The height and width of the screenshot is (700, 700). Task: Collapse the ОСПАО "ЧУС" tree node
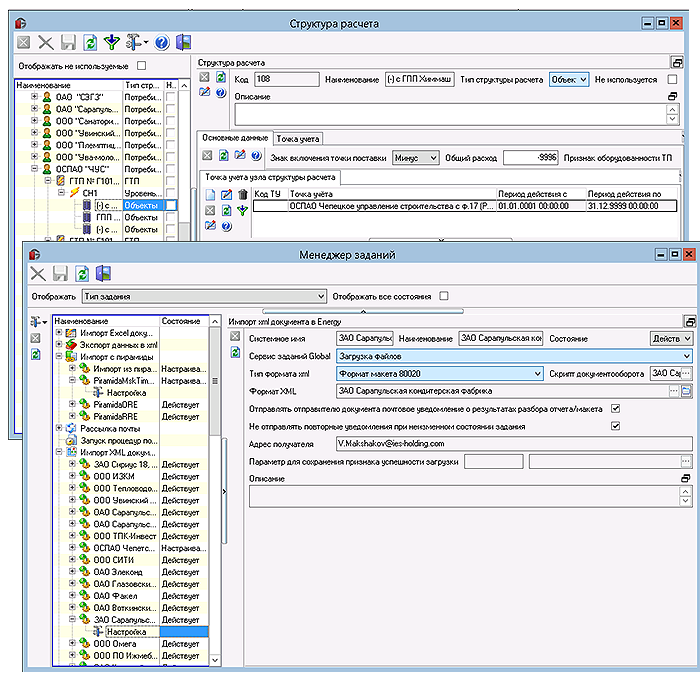[x=34, y=169]
